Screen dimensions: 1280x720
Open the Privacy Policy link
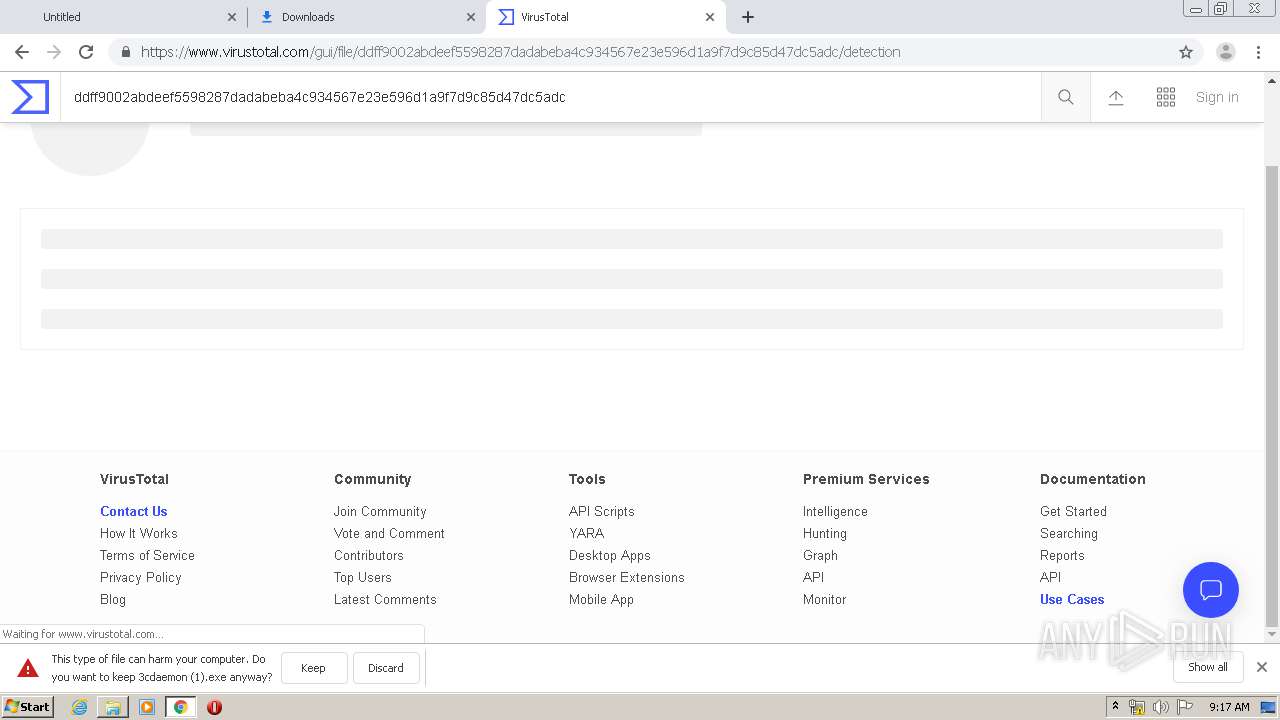(140, 577)
